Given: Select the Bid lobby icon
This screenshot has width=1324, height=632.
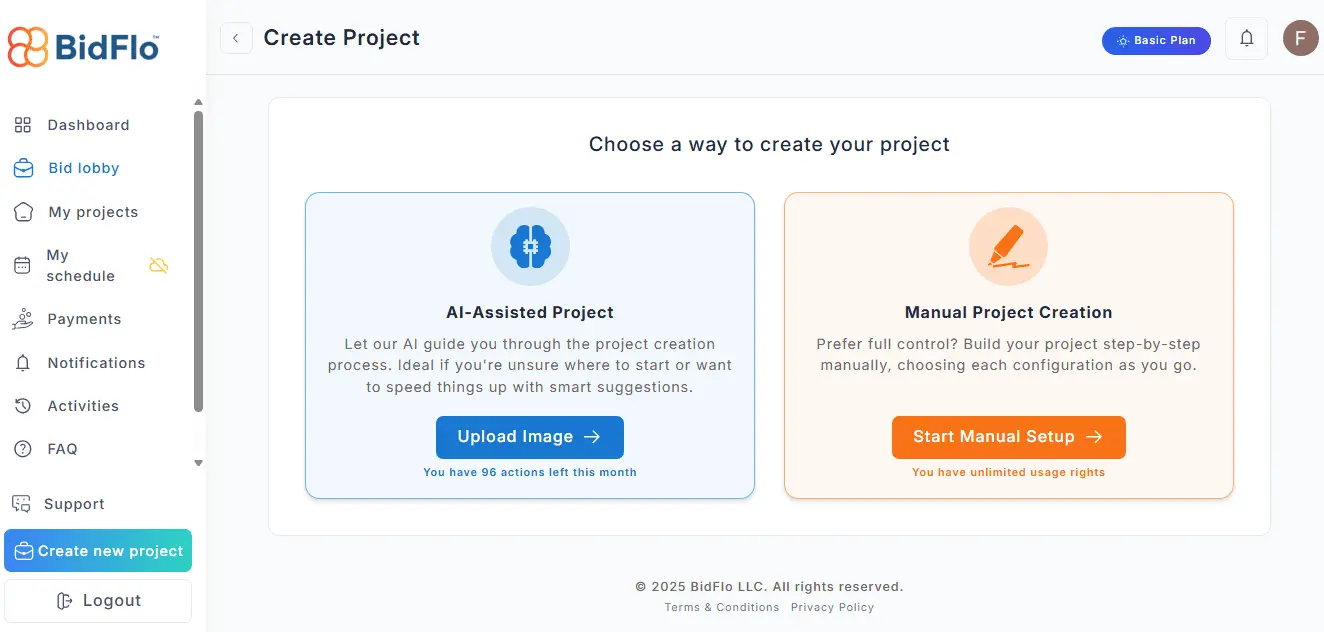Looking at the screenshot, I should click(x=22, y=168).
